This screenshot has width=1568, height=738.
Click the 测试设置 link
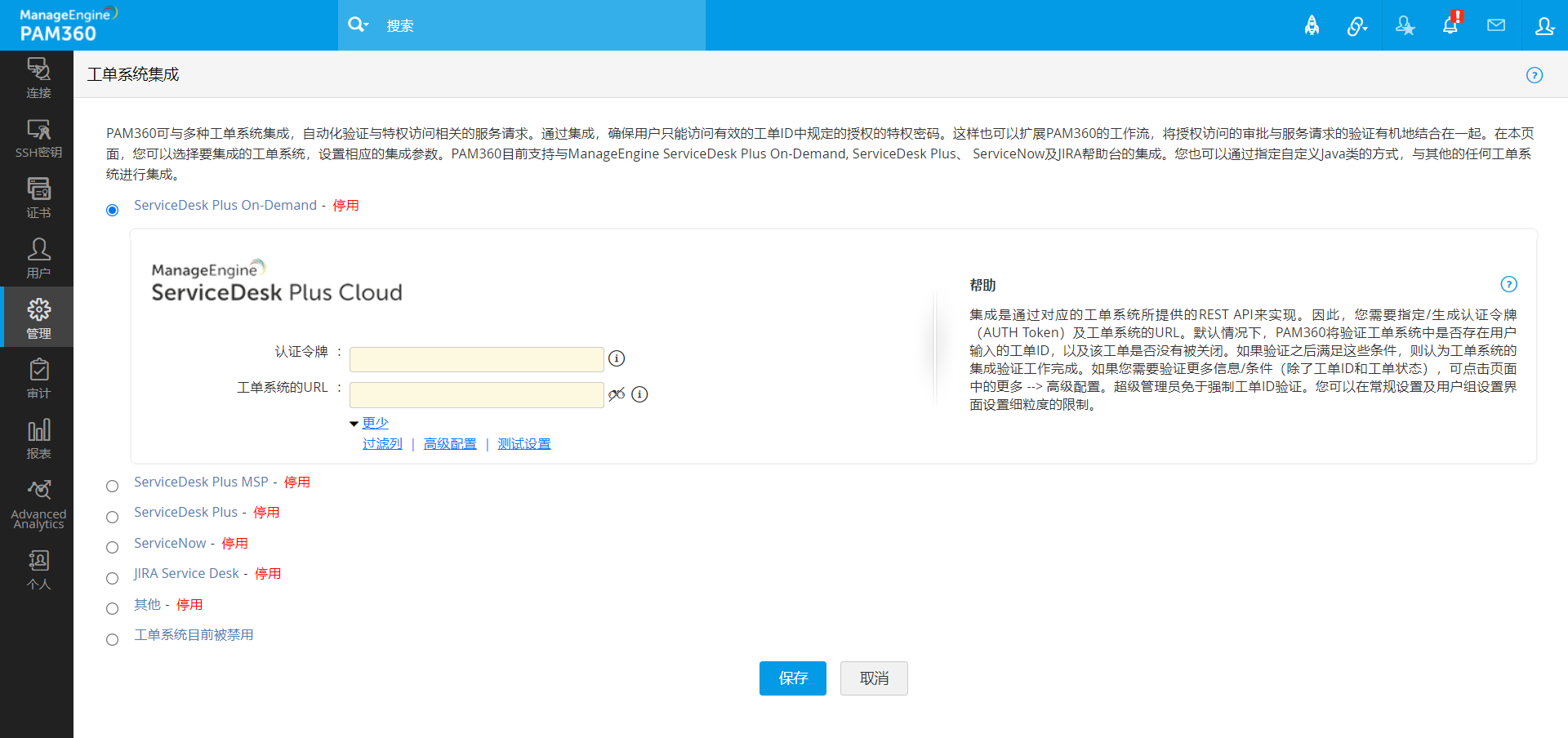(x=524, y=444)
